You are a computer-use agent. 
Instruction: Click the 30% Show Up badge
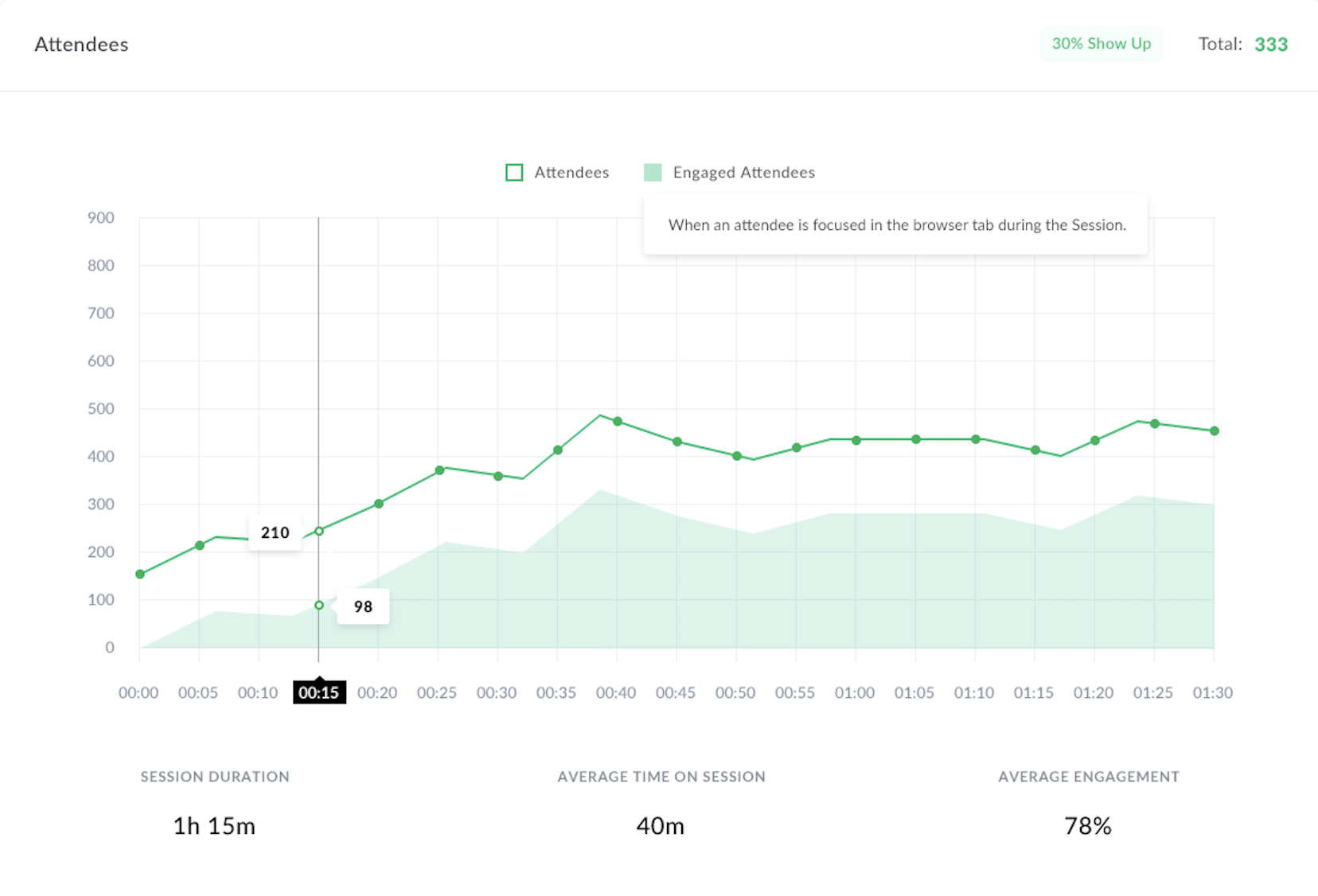(1101, 44)
